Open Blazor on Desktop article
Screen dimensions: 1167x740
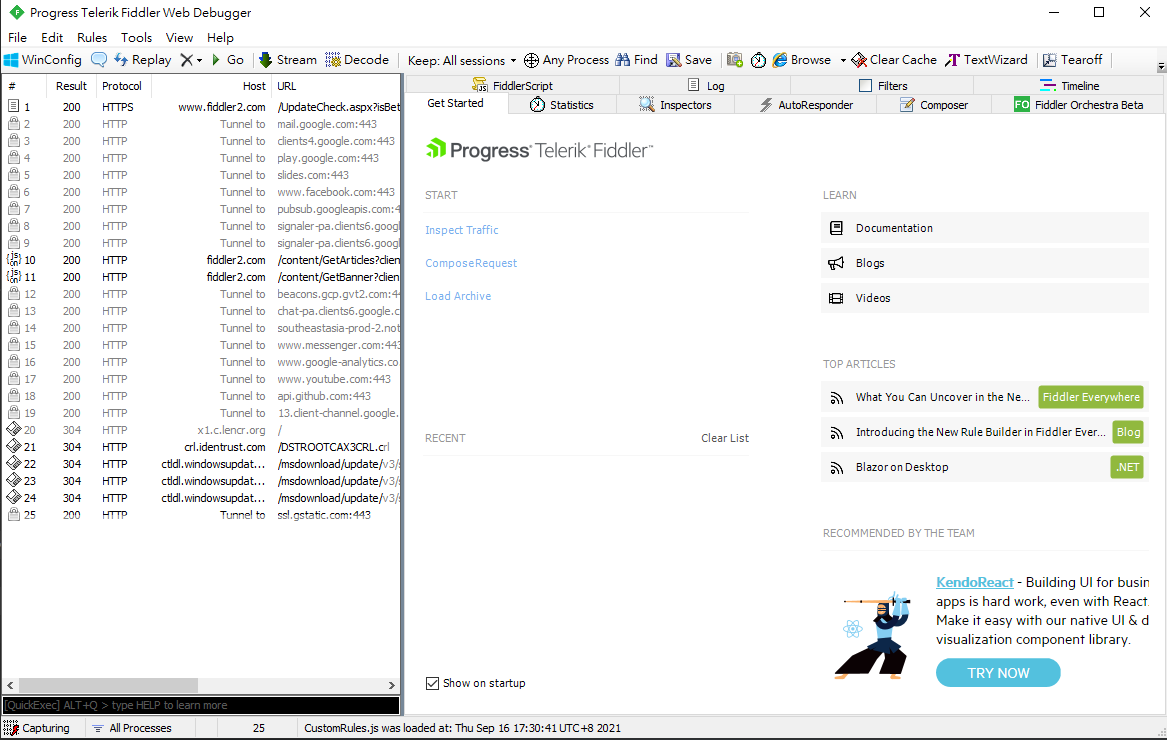901,467
